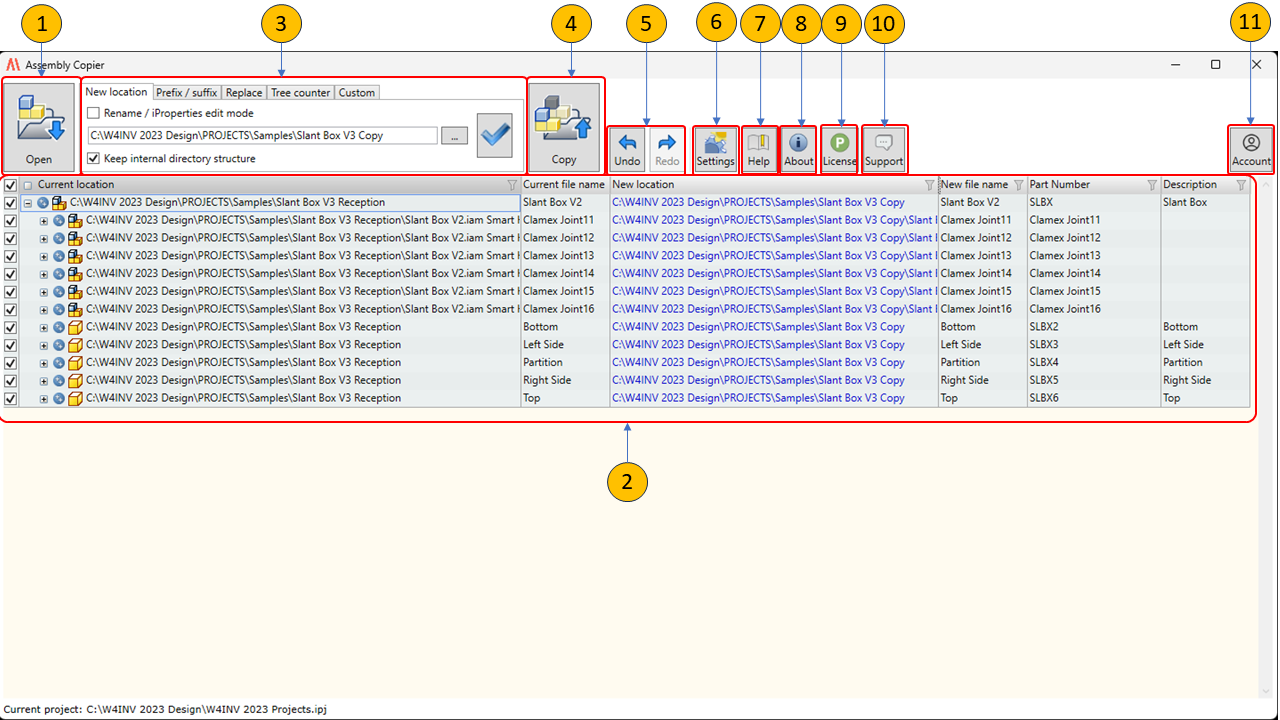Screen dimensions: 1280x720
Task: Expand the Clamex Joint11 tree node
Action: [x=44, y=221]
